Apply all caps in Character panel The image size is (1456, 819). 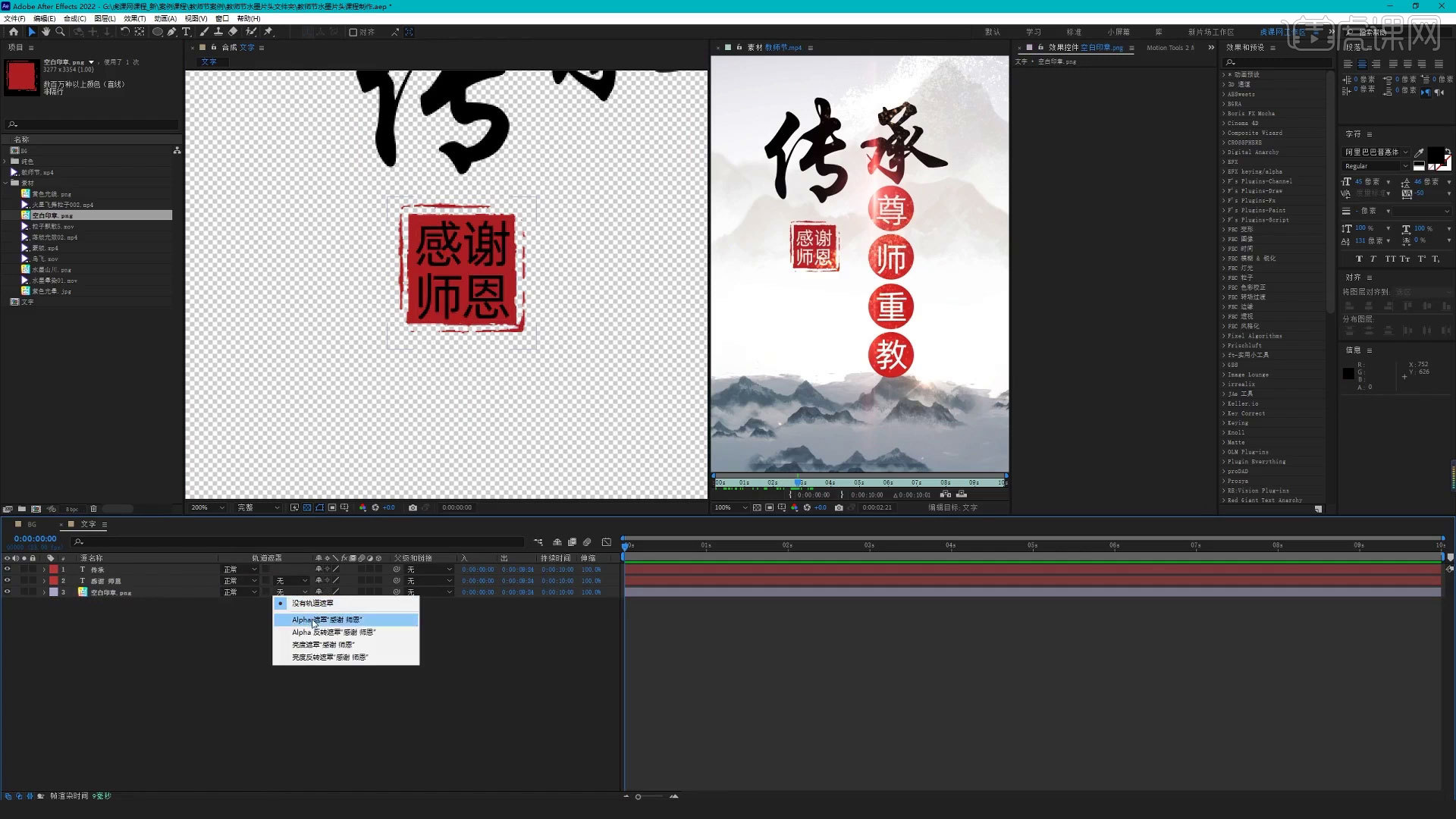1390,259
